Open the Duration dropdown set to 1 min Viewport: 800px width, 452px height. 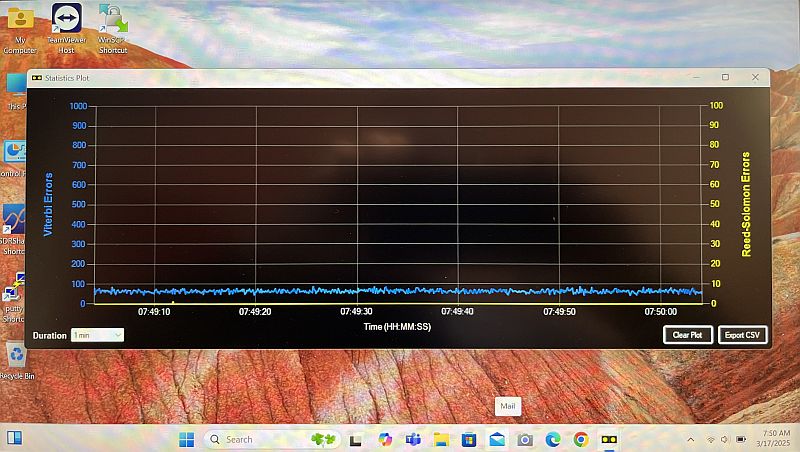97,335
